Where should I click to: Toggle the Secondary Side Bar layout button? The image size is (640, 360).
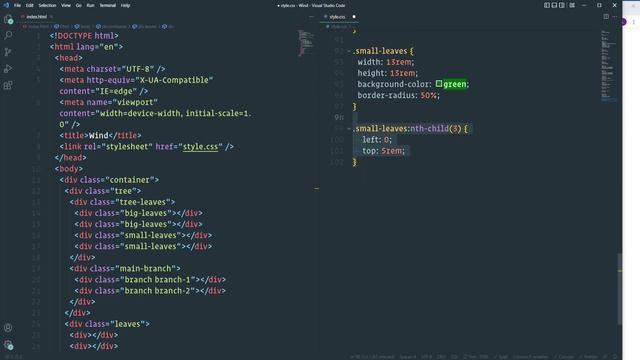[562, 5]
